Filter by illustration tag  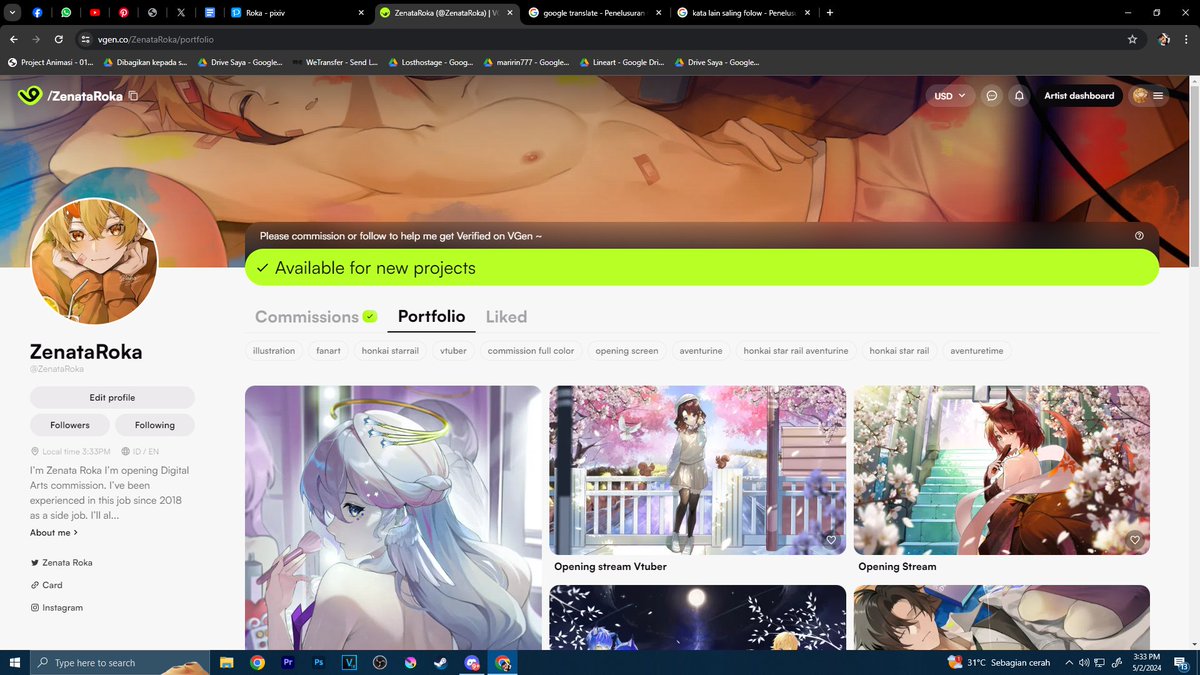click(x=274, y=351)
